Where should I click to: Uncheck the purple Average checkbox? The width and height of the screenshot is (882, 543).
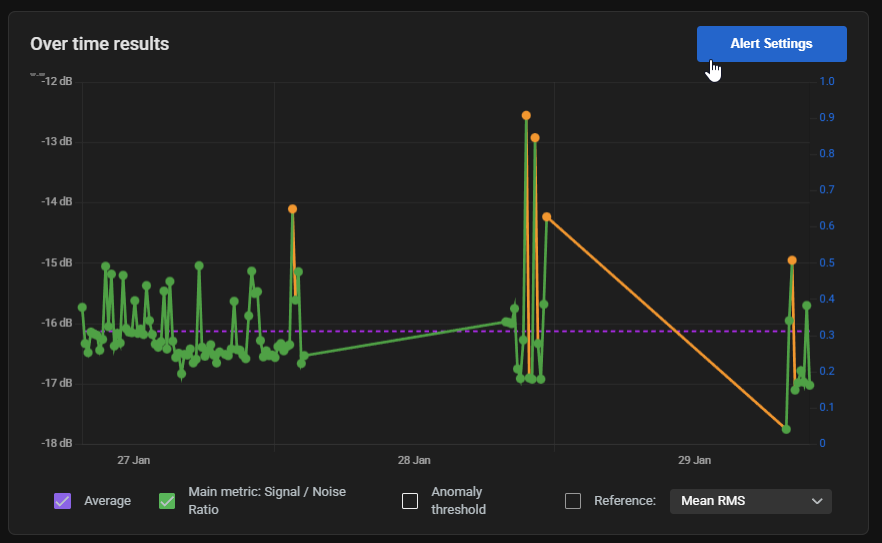coord(62,501)
